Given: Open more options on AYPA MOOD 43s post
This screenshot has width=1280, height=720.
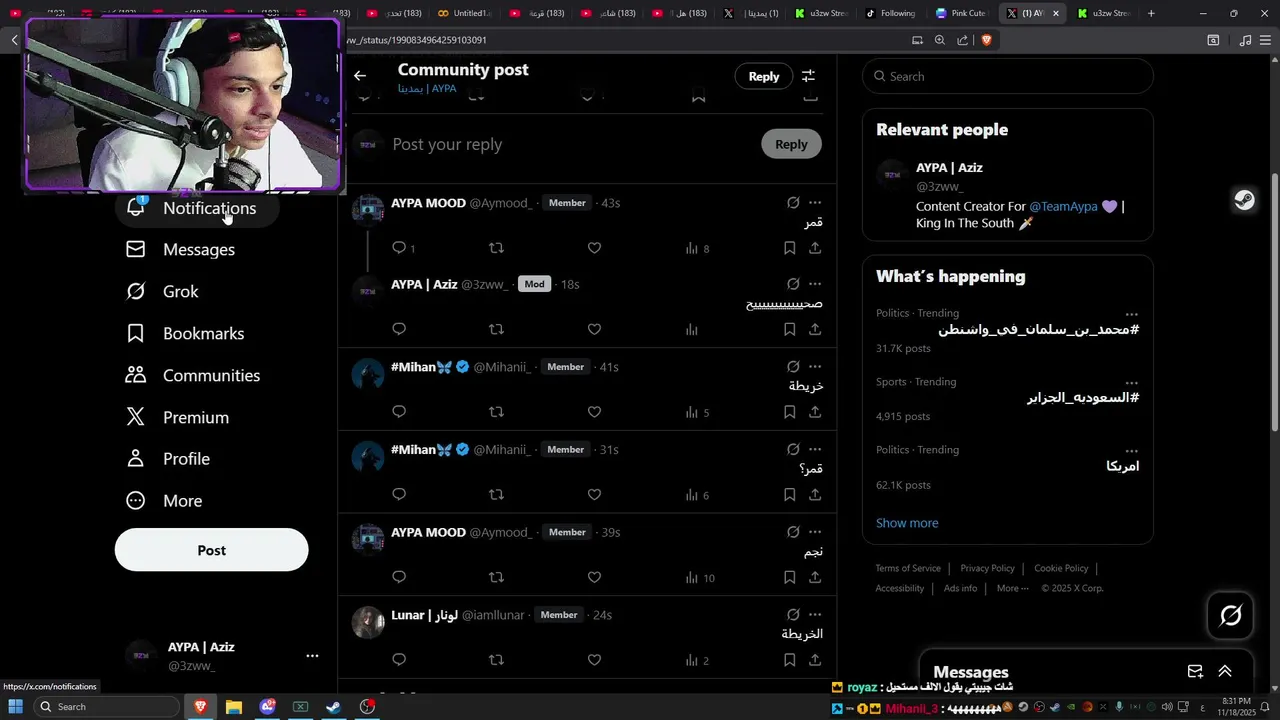Looking at the screenshot, I should (815, 203).
